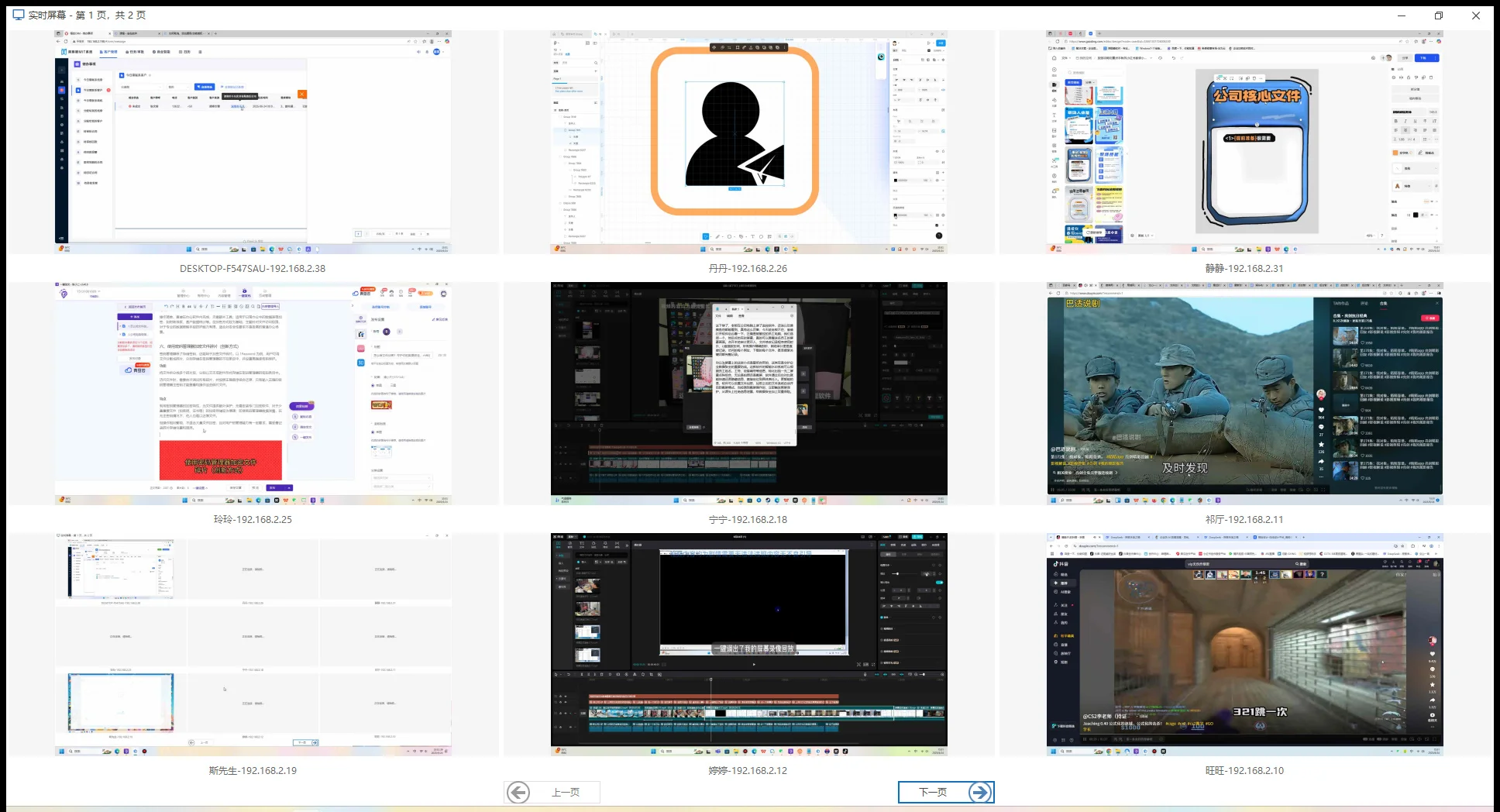Click the label 宁宁-192.168.2.18
The height and width of the screenshot is (812, 1500).
[x=748, y=520]
